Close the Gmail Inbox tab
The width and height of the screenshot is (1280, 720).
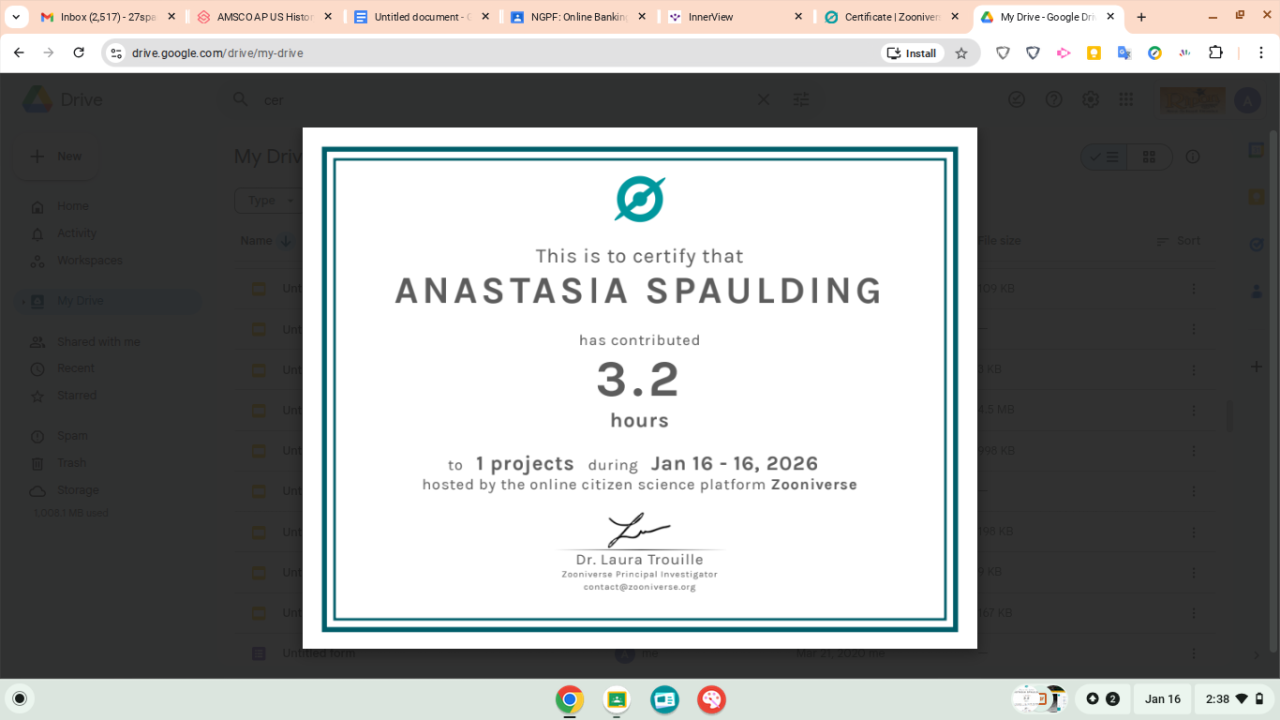[171, 17]
